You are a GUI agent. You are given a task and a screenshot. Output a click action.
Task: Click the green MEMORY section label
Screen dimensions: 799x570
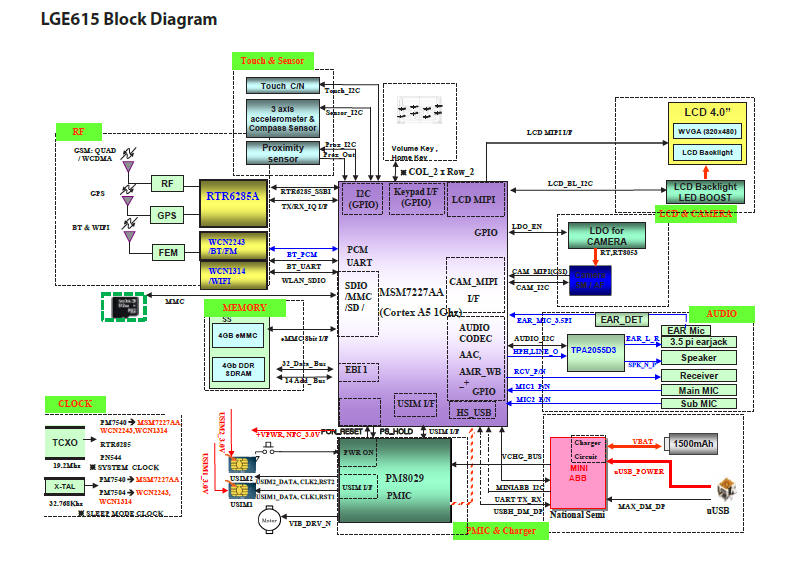(x=245, y=308)
